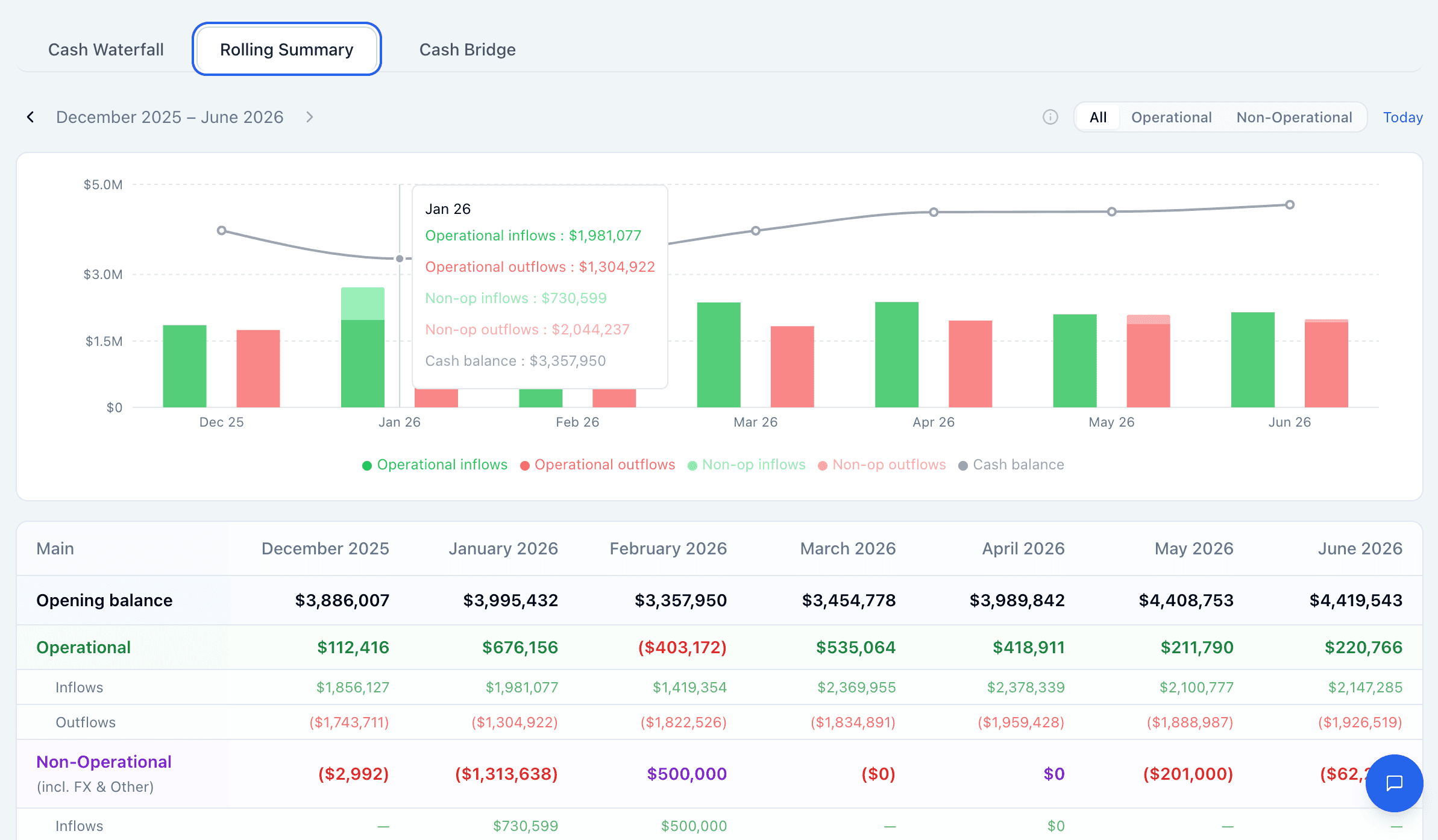Filter chart by Operational
Image resolution: width=1438 pixels, height=840 pixels.
pos(1172,117)
